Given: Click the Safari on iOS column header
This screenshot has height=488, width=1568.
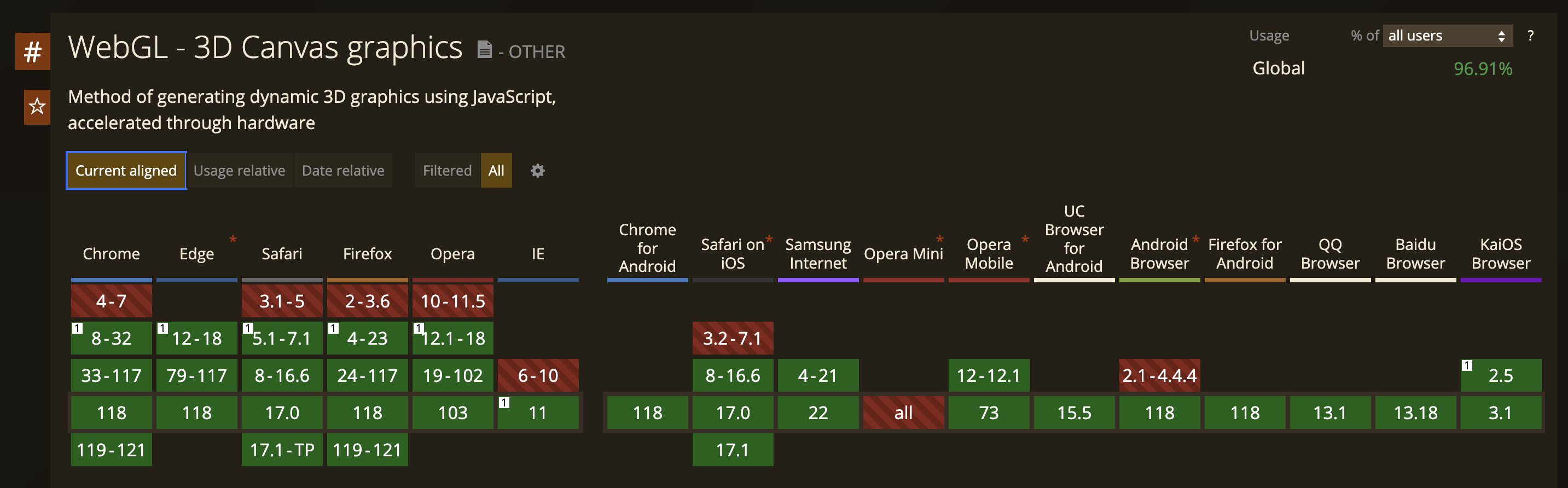Looking at the screenshot, I should 732,254.
